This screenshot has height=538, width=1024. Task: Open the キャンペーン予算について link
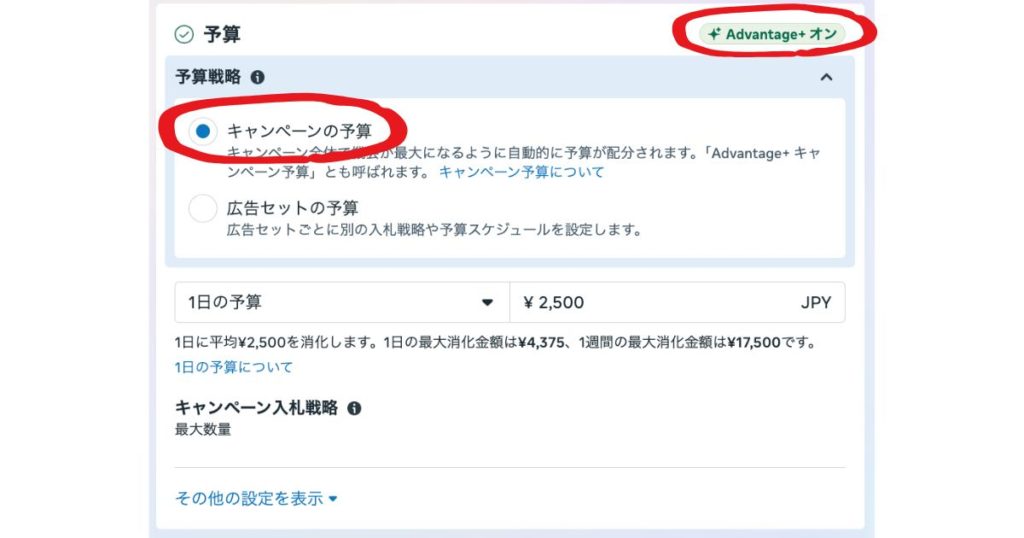521,172
